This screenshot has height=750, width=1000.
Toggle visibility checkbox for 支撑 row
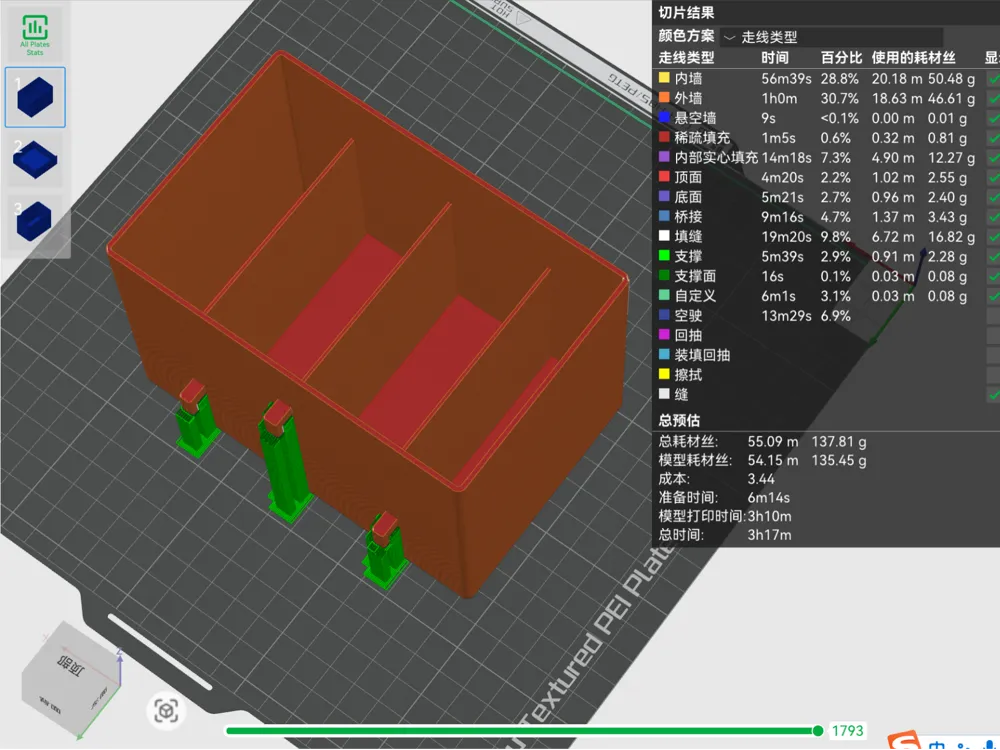(x=993, y=256)
